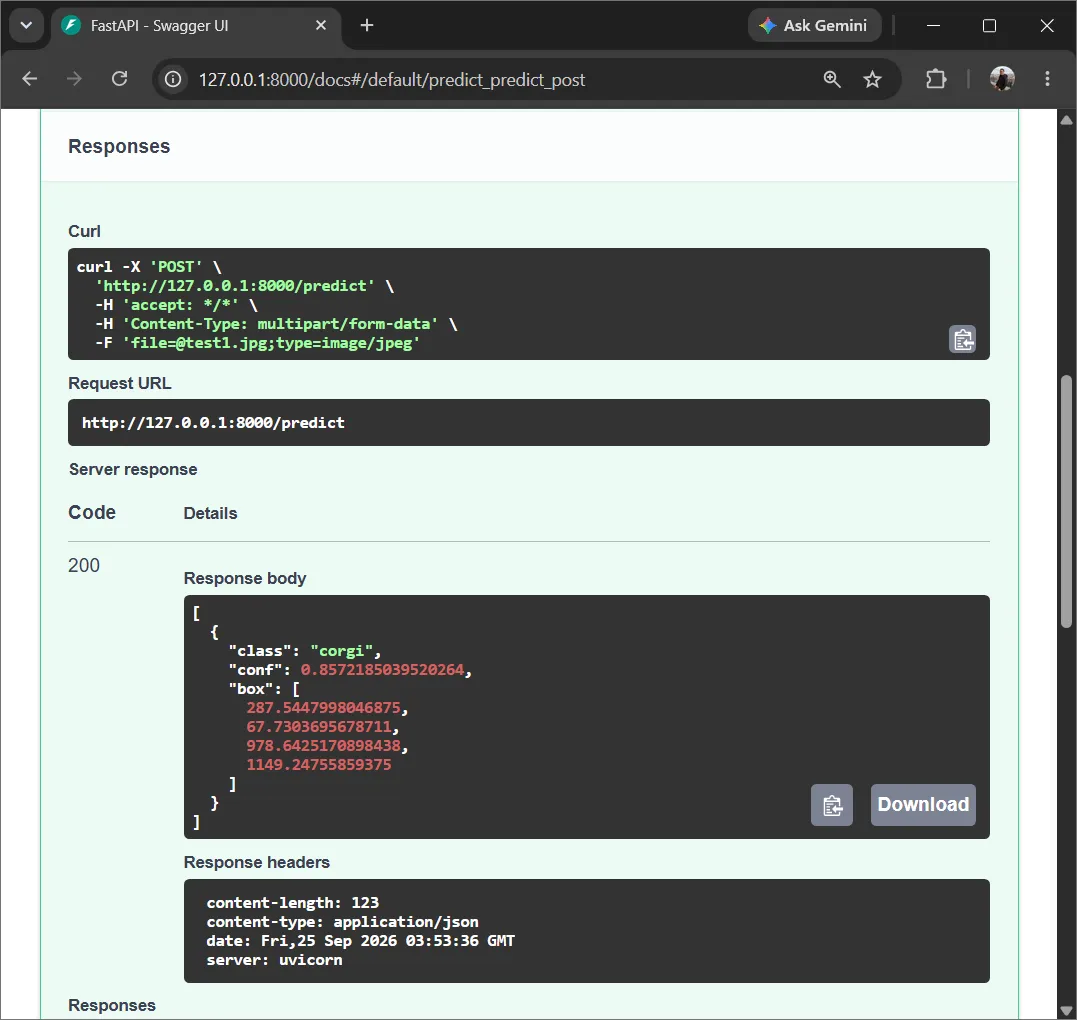The image size is (1077, 1020).
Task: View site information icon in address bar
Action: pos(173,80)
